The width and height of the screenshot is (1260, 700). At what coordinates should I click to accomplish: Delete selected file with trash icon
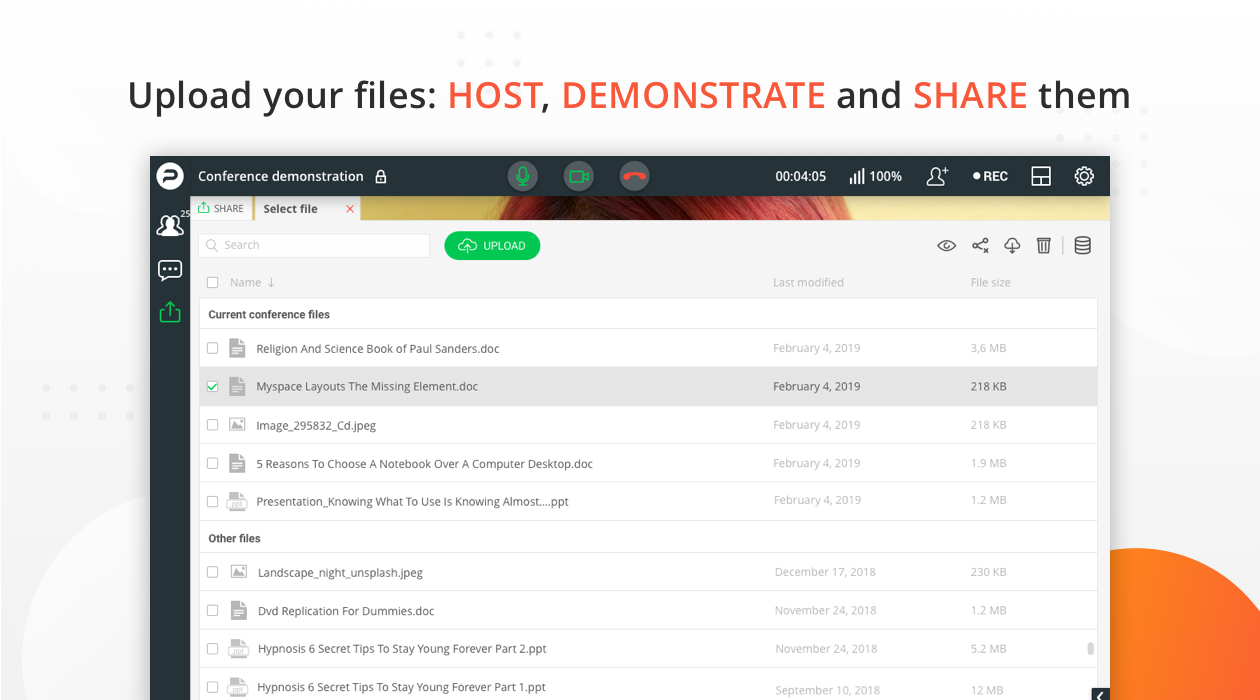(x=1044, y=246)
